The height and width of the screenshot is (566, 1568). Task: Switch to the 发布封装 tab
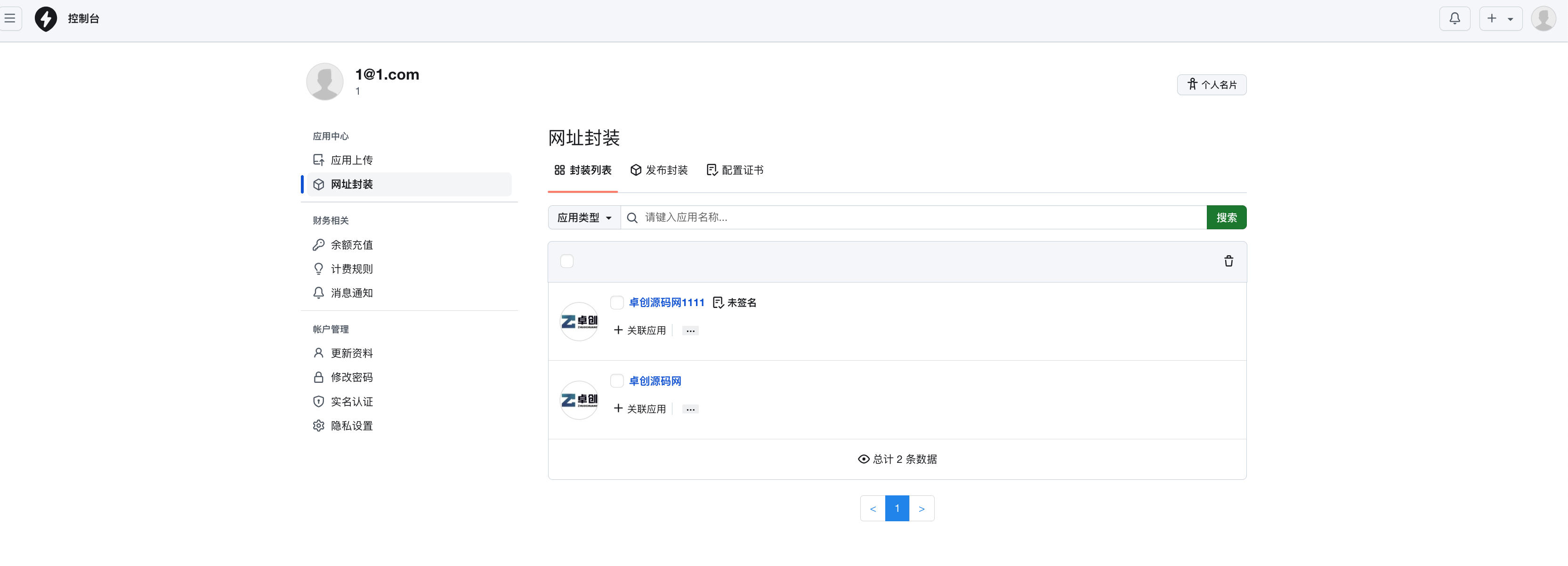[659, 170]
